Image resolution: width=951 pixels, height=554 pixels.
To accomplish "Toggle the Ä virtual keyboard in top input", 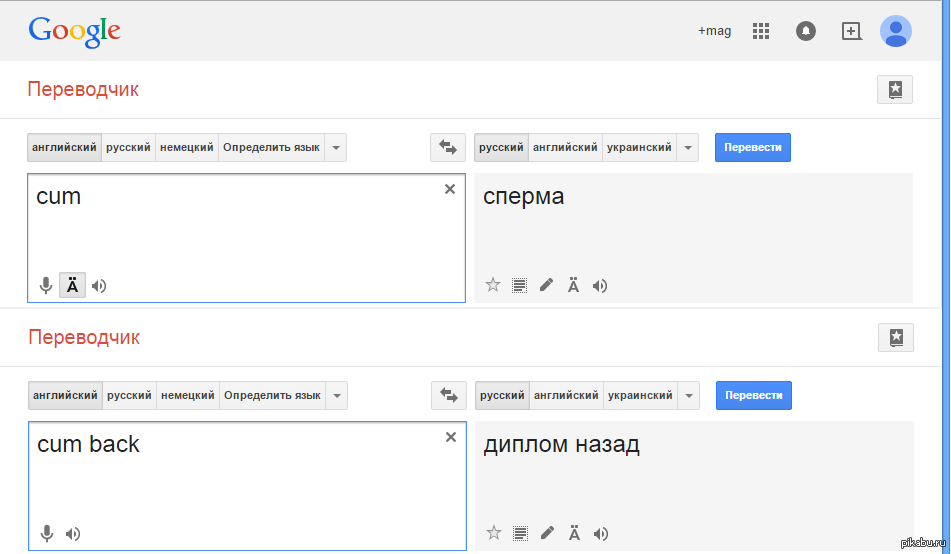I will 72,286.
